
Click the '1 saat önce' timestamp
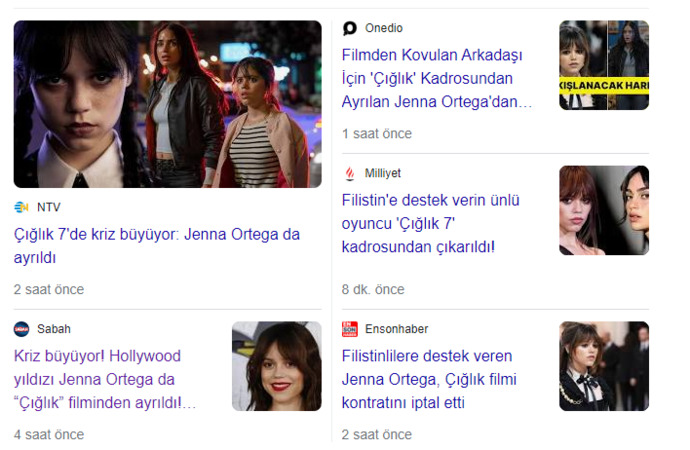377,134
